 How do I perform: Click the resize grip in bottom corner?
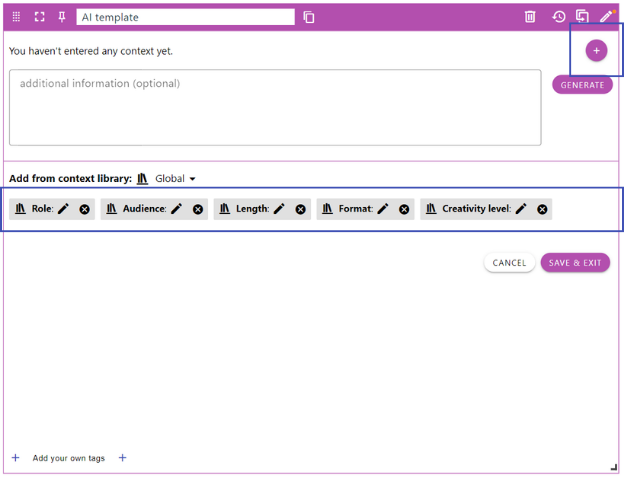tap(614, 467)
